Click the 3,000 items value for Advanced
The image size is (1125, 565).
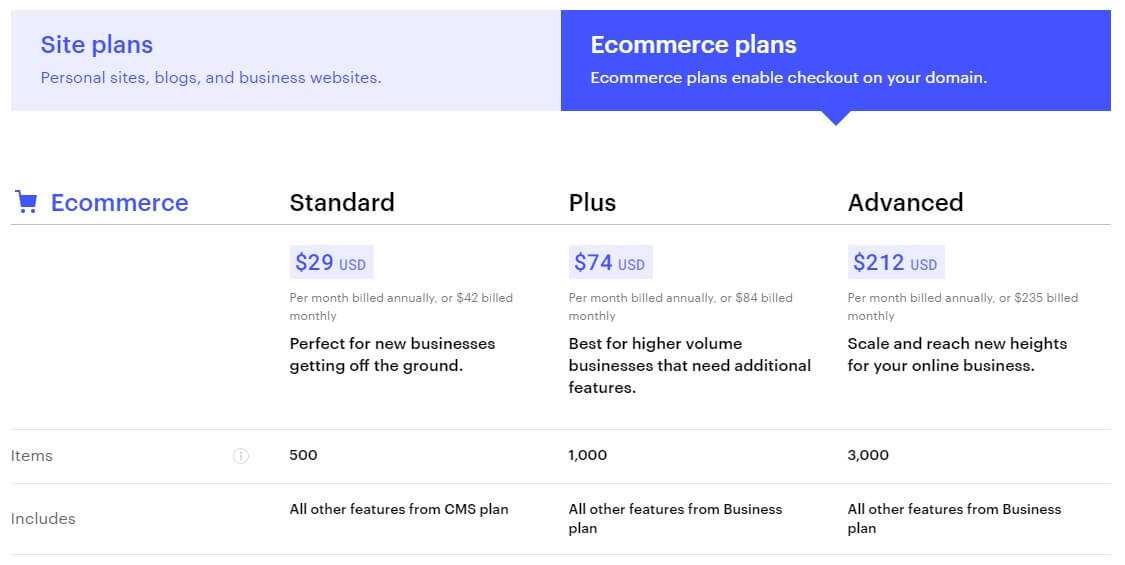pyautogui.click(x=868, y=455)
